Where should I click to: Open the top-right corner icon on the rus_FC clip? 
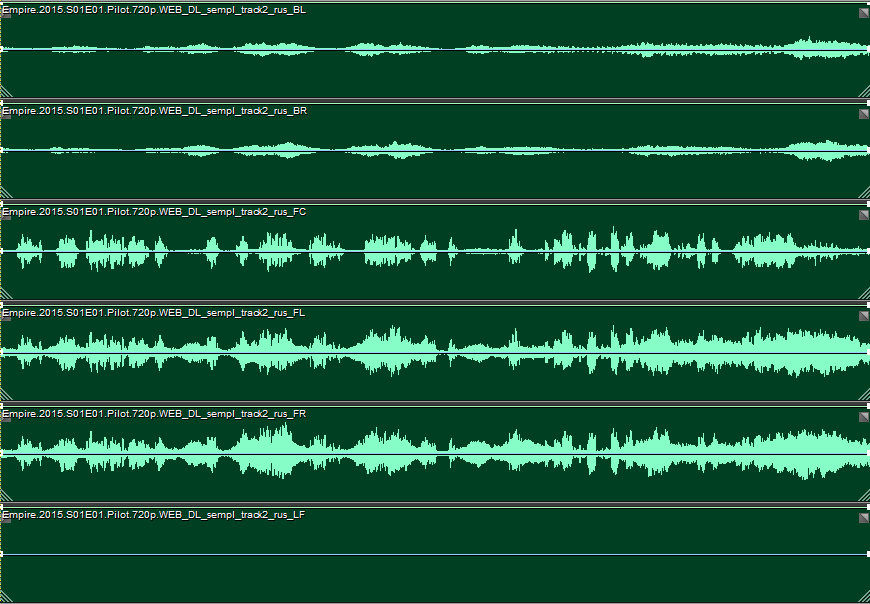pyautogui.click(x=863, y=215)
